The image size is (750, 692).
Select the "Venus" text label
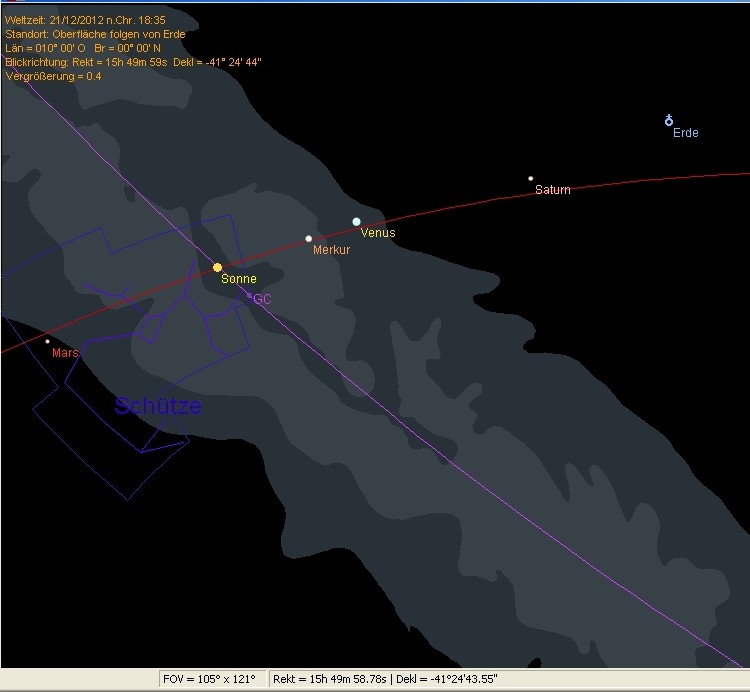tap(378, 233)
